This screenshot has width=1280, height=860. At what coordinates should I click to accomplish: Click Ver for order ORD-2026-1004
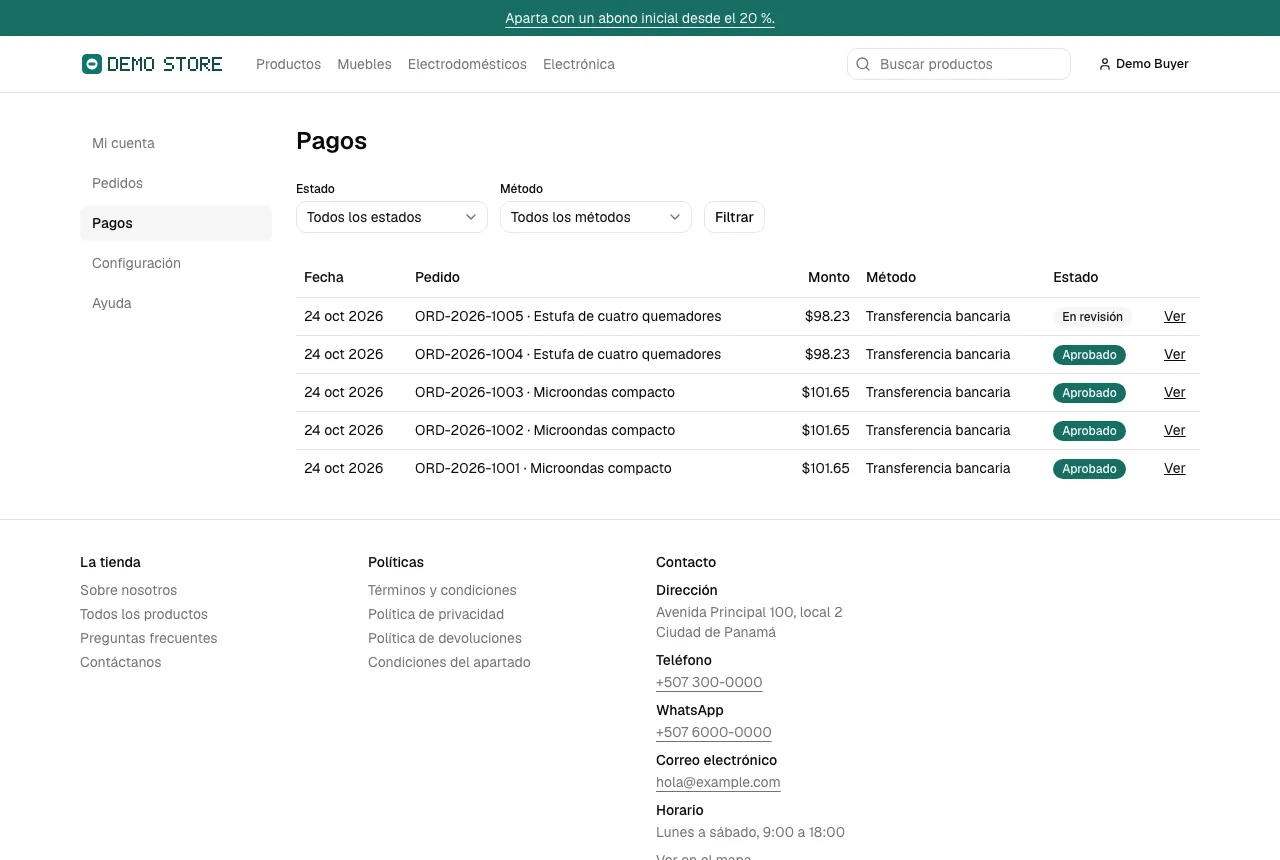tap(1175, 354)
